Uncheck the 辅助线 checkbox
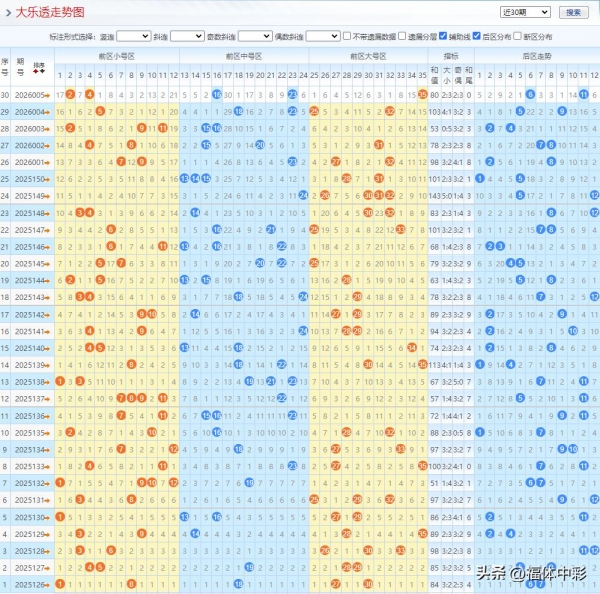The image size is (600, 594). pyautogui.click(x=443, y=36)
